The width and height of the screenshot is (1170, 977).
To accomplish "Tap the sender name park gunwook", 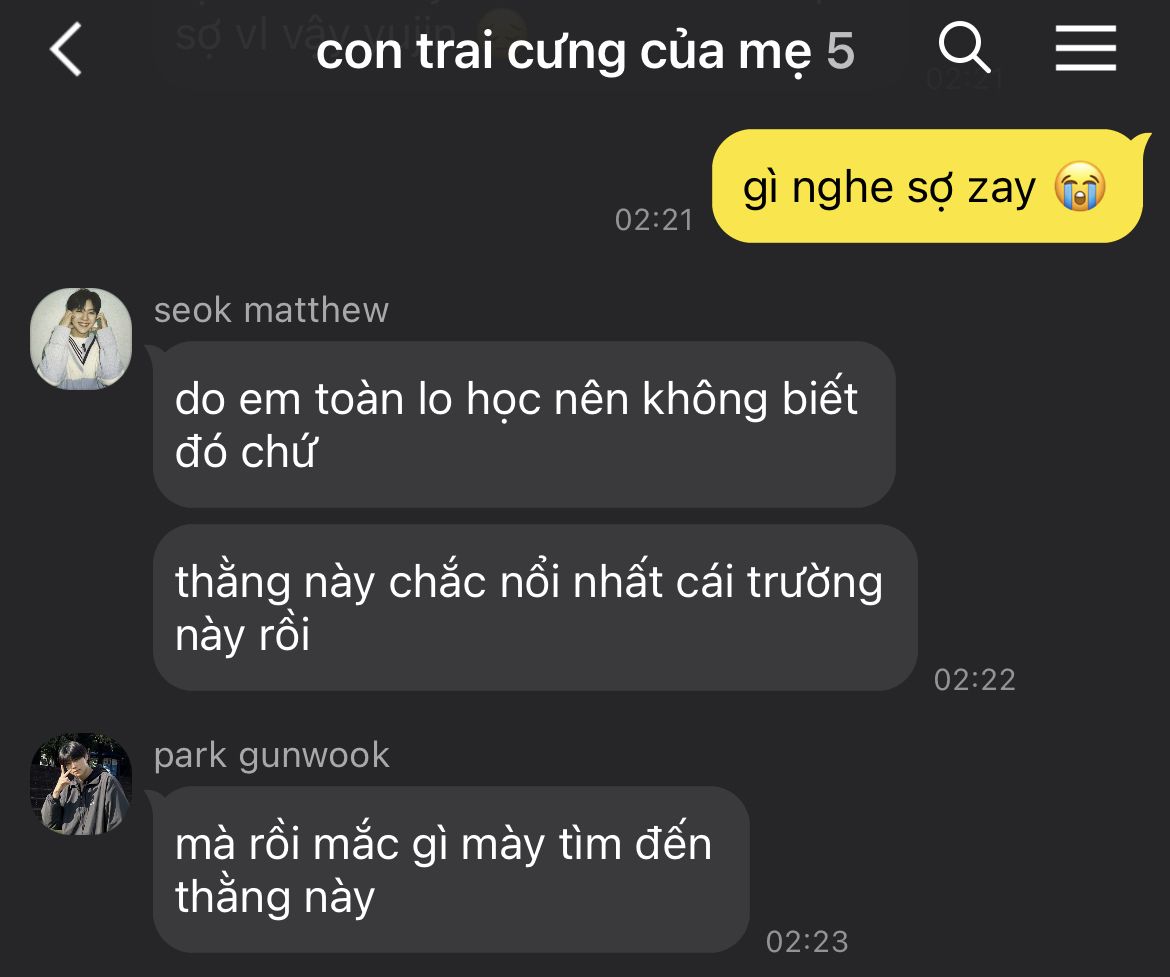I will [272, 755].
